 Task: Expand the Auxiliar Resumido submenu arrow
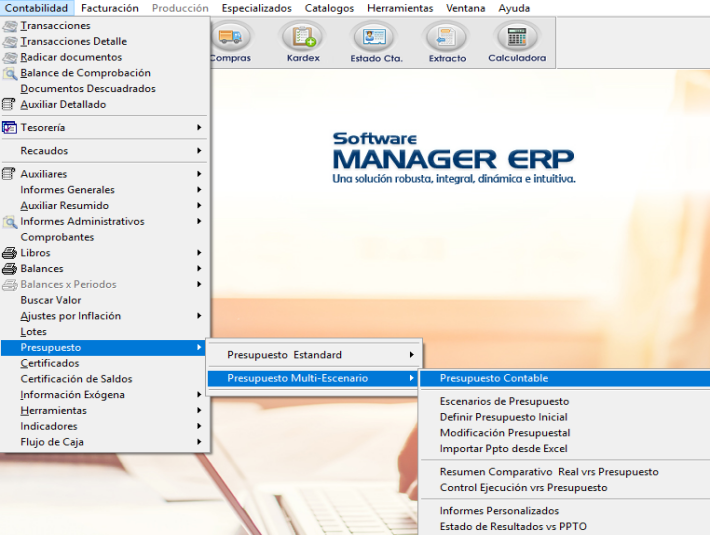[x=199, y=206]
